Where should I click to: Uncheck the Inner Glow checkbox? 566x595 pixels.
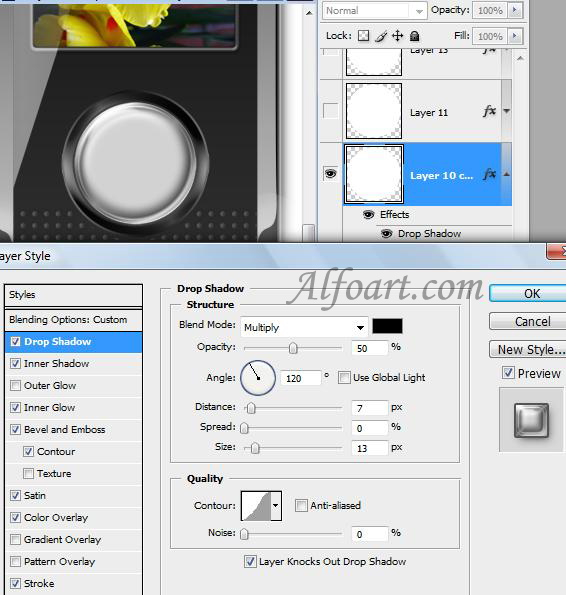[x=15, y=408]
